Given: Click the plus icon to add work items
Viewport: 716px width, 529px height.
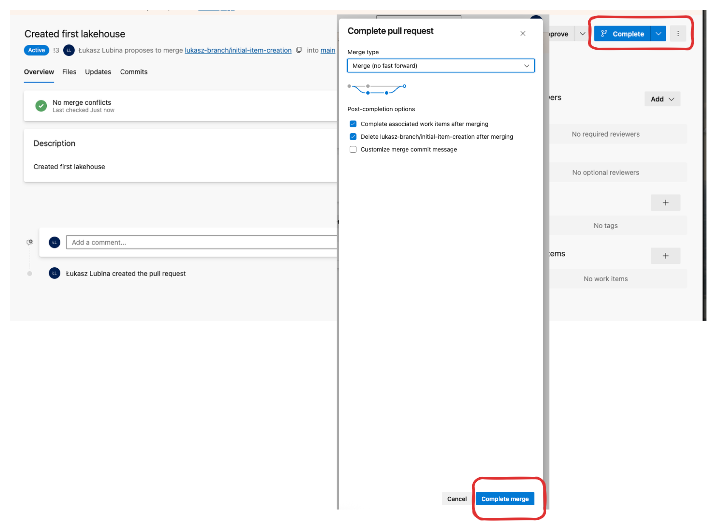Looking at the screenshot, I should (665, 256).
